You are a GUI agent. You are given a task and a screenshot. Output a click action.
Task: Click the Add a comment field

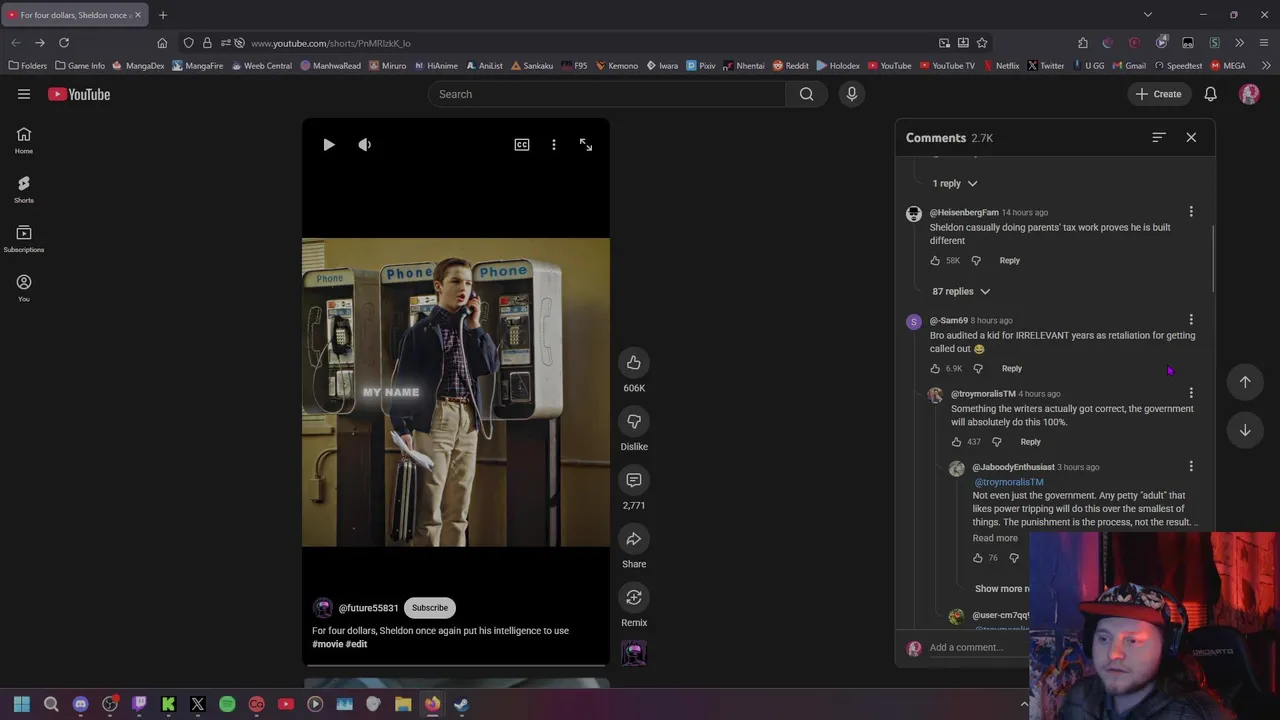click(x=978, y=647)
